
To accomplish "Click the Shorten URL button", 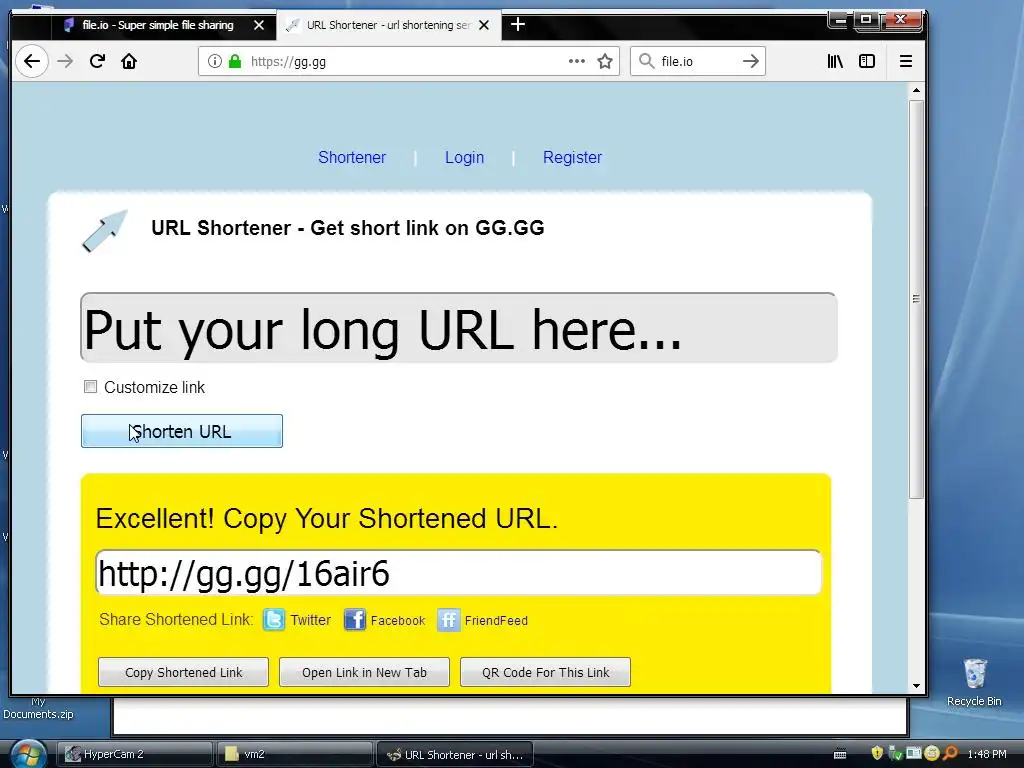I will 182,431.
